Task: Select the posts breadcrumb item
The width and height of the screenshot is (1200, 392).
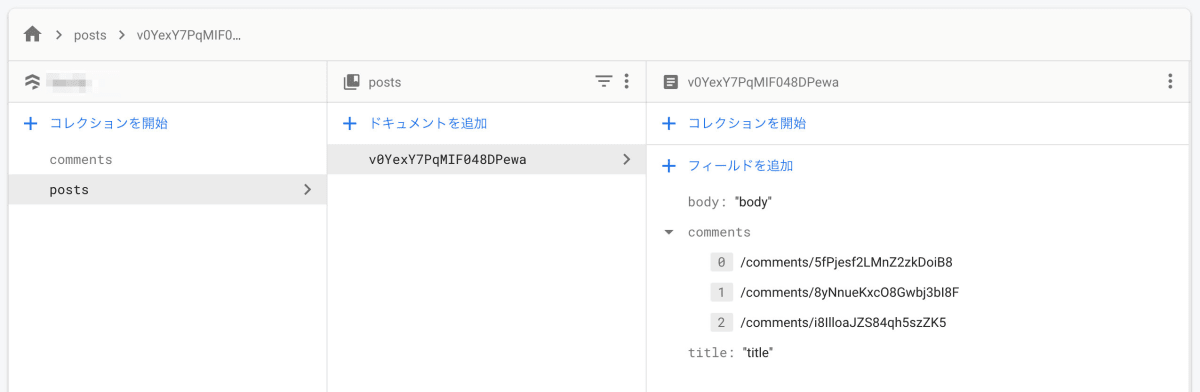Action: coord(90,35)
